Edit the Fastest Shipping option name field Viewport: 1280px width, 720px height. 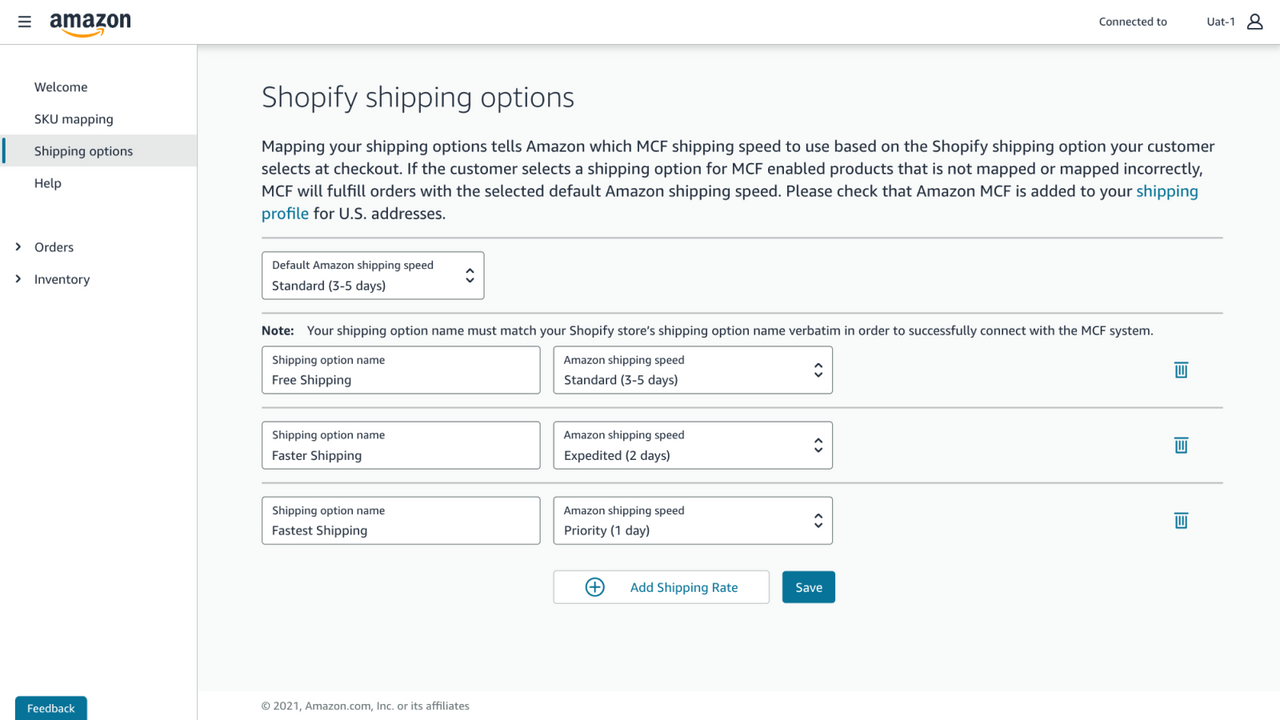pos(401,520)
